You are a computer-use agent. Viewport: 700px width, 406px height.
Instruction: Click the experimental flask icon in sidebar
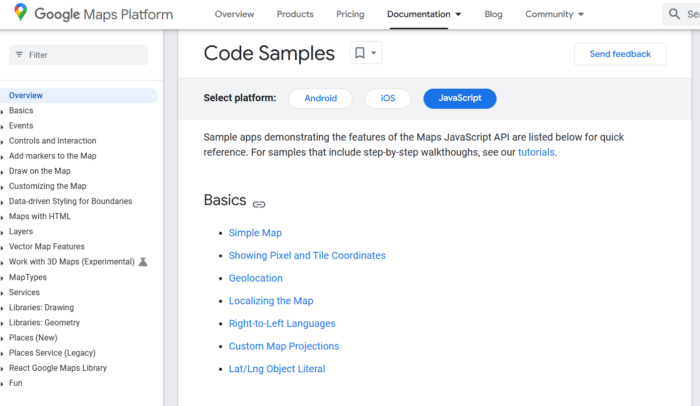pos(143,262)
